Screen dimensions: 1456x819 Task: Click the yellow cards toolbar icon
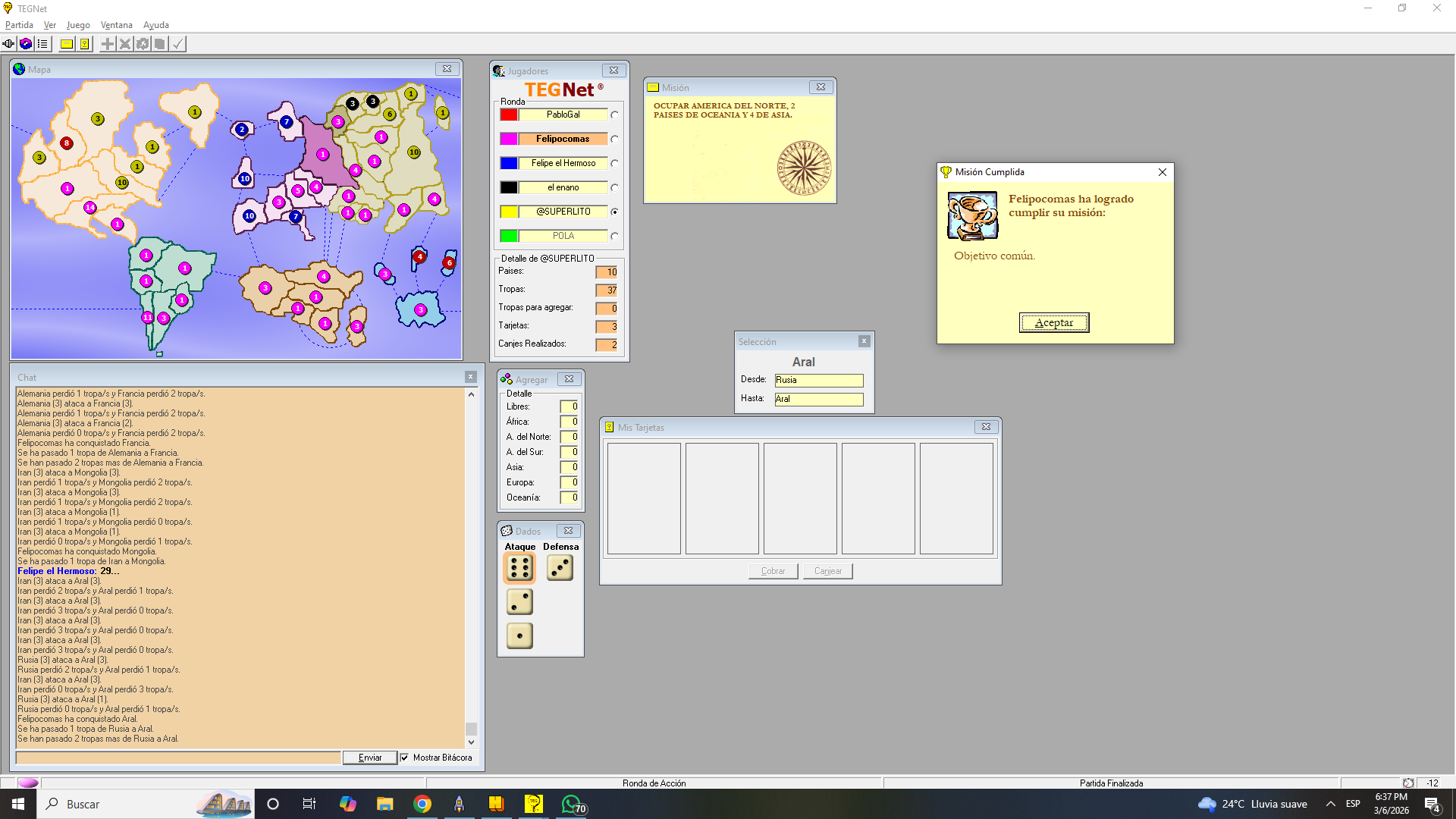click(84, 44)
